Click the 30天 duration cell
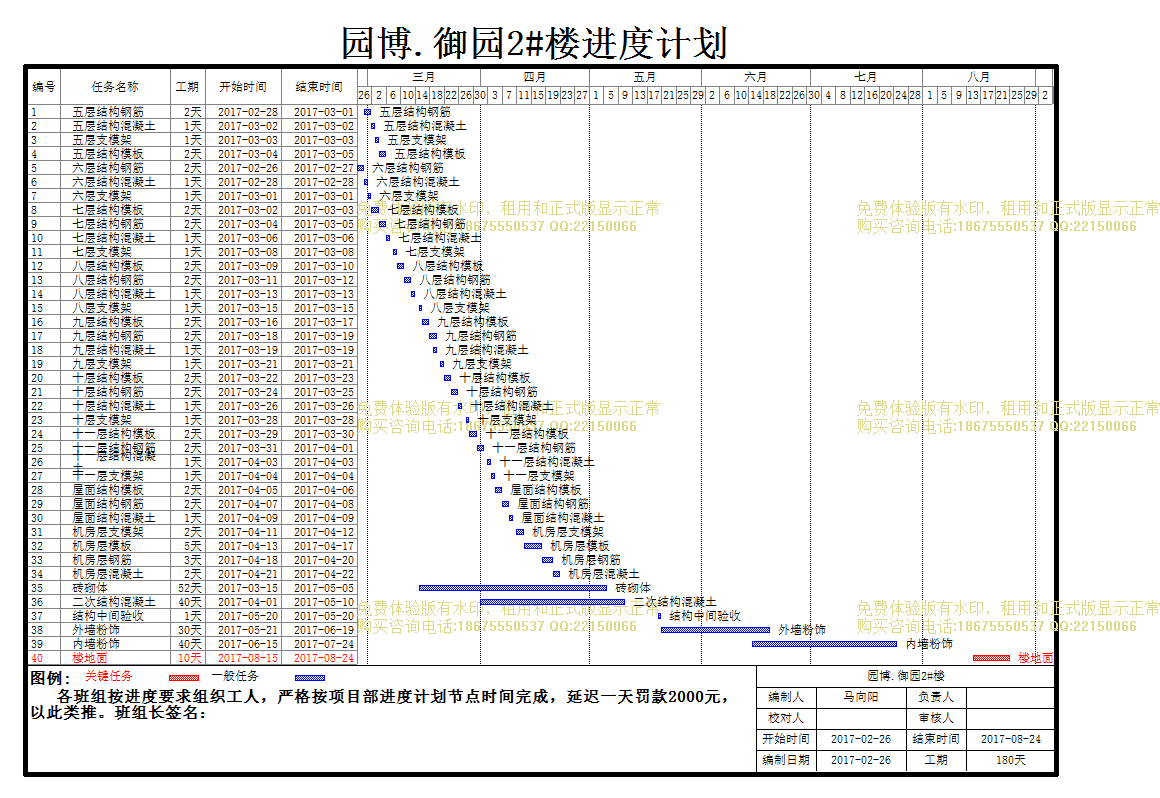 [190, 630]
